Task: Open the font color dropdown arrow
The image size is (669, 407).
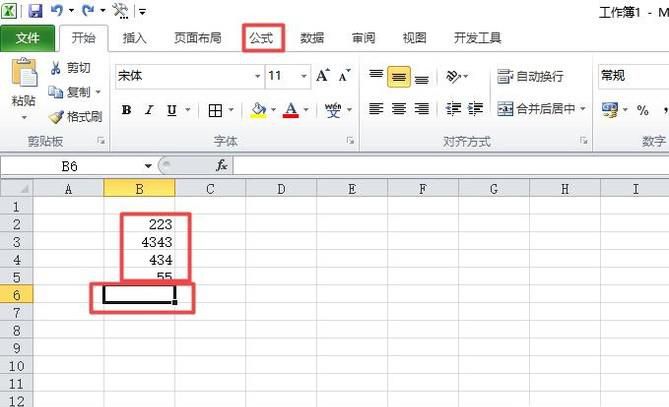Action: click(306, 110)
